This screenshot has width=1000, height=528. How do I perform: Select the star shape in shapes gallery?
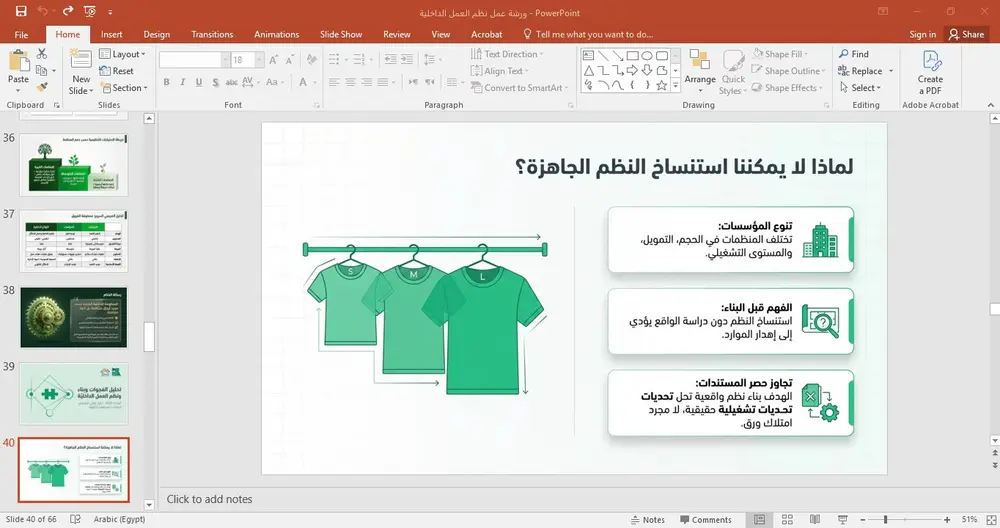tap(661, 85)
